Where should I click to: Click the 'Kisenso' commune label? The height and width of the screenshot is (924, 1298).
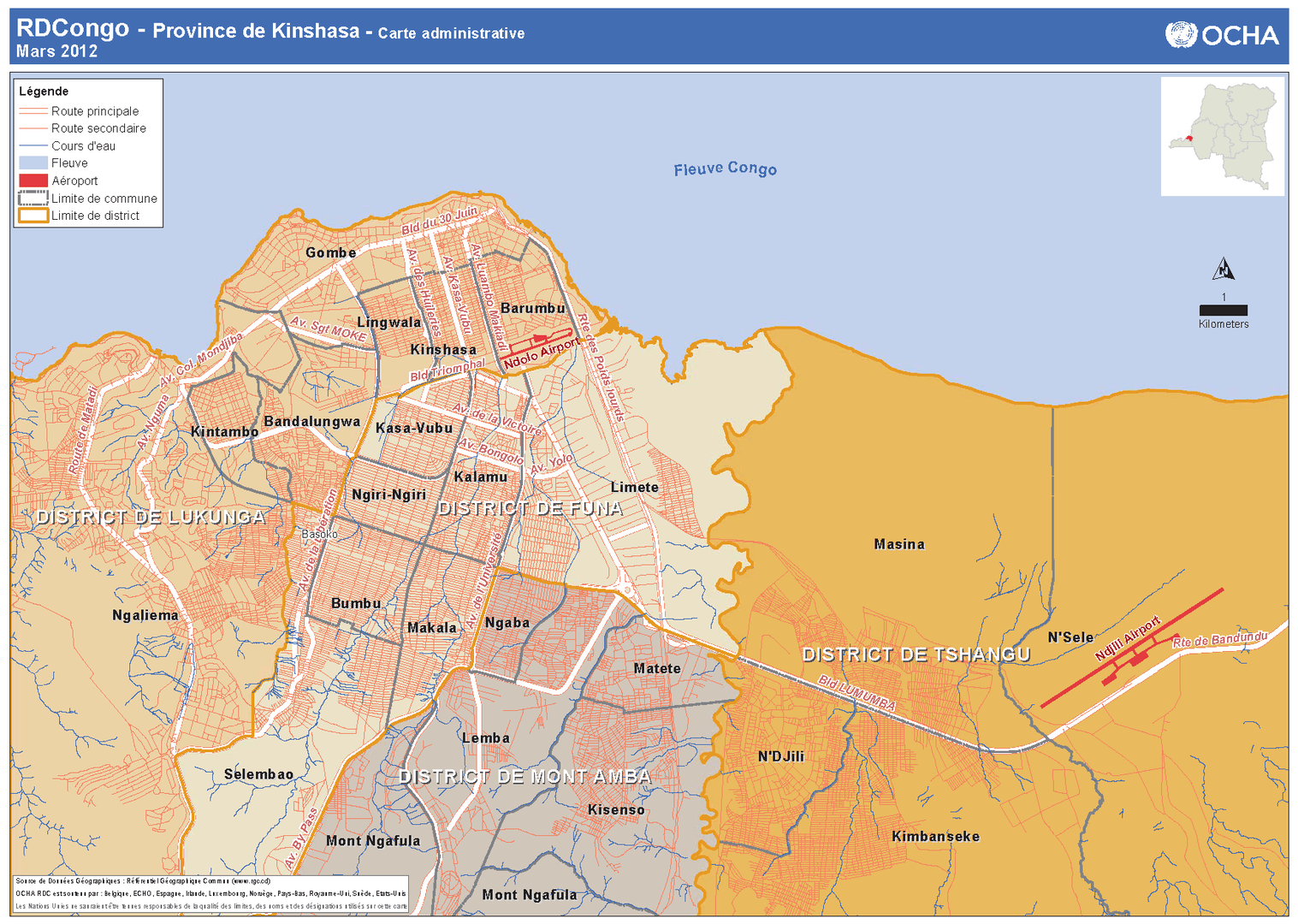tap(616, 809)
